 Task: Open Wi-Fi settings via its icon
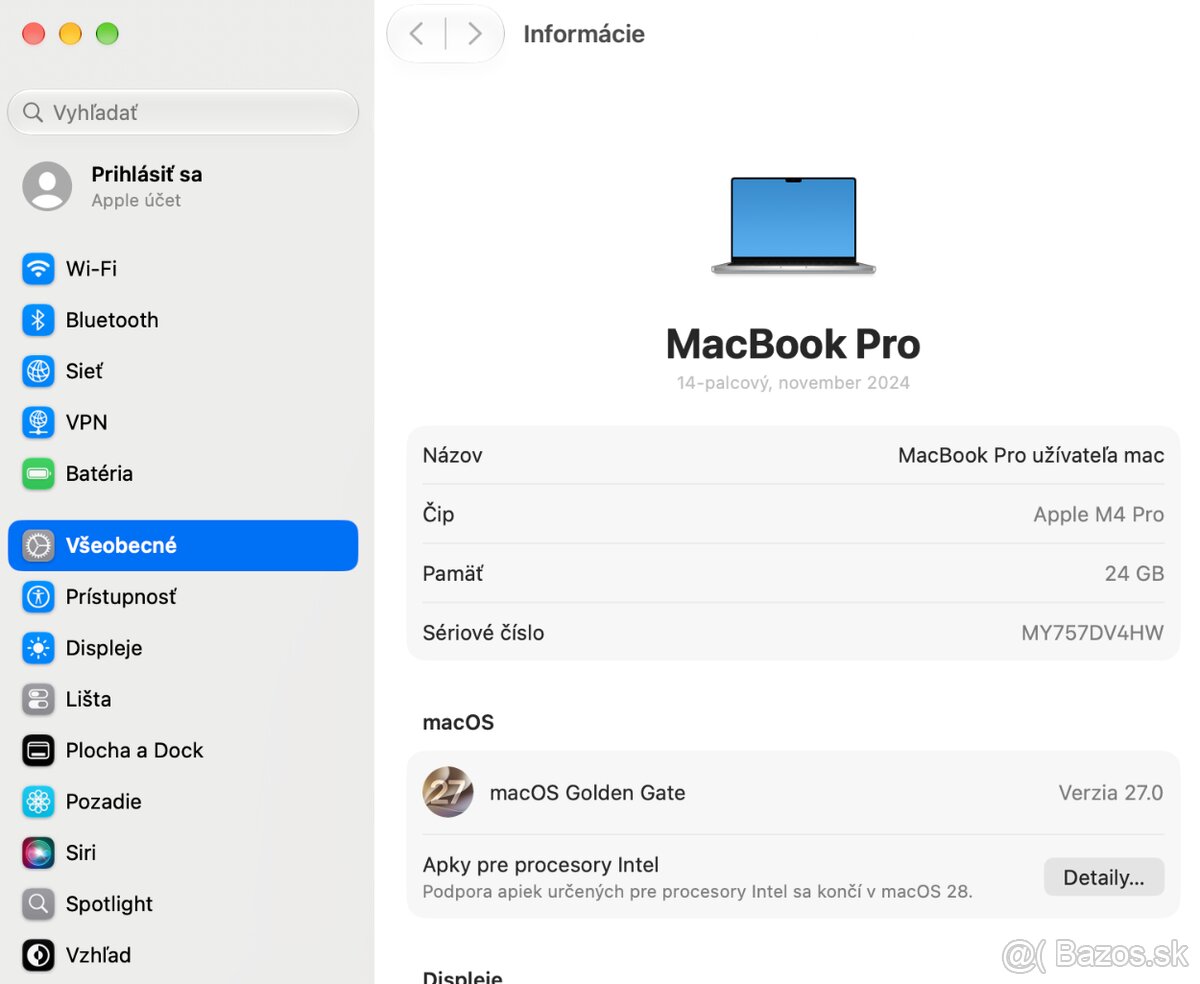38,268
